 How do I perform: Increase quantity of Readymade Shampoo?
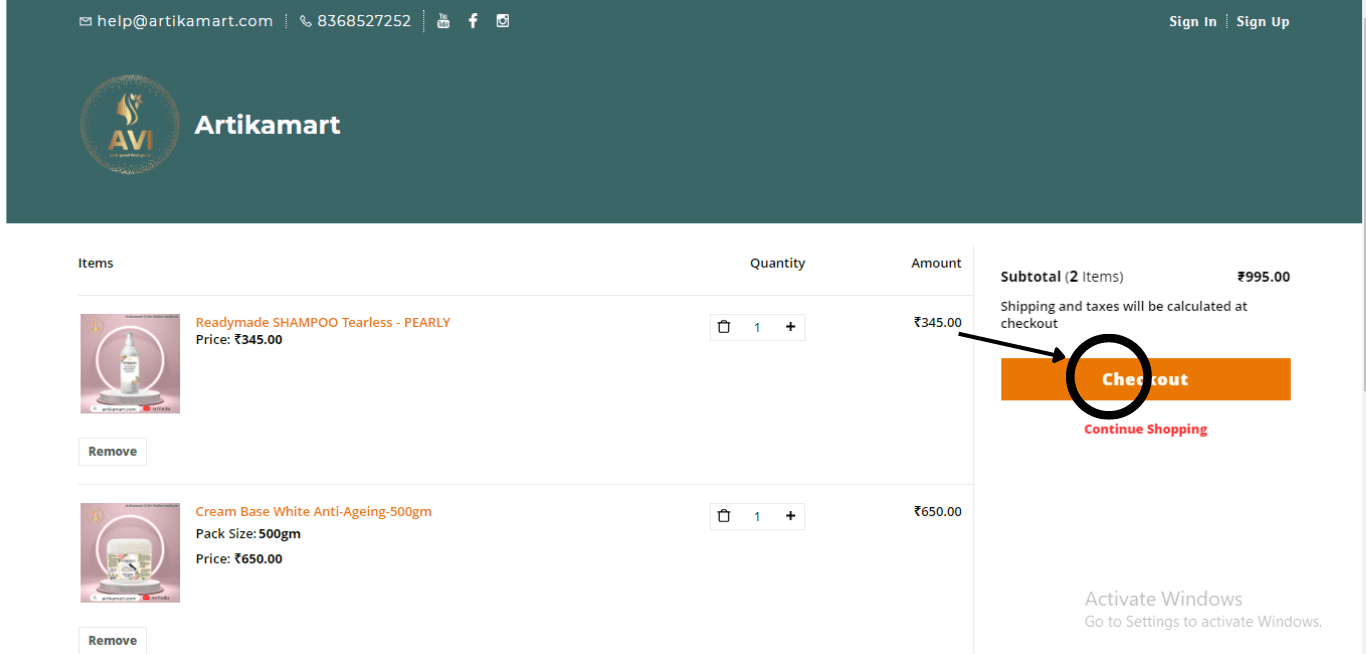tap(790, 327)
